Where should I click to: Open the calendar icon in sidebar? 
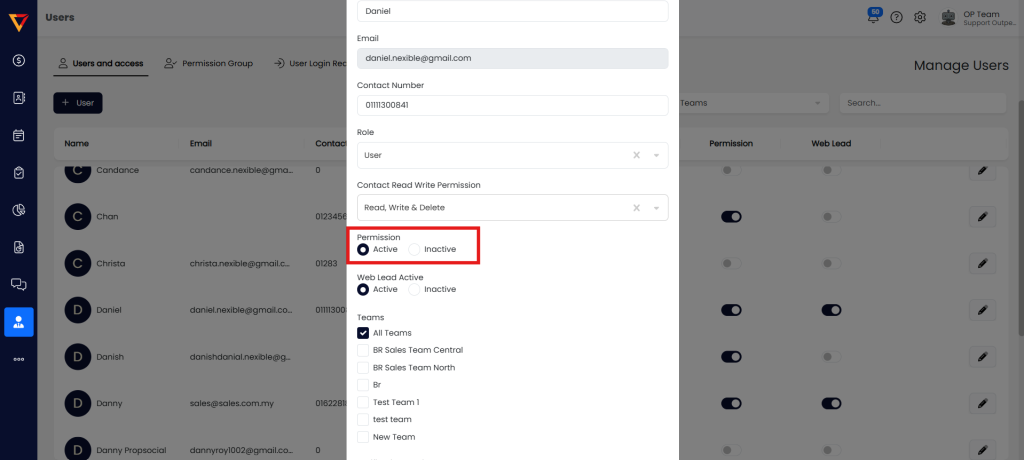(x=18, y=135)
